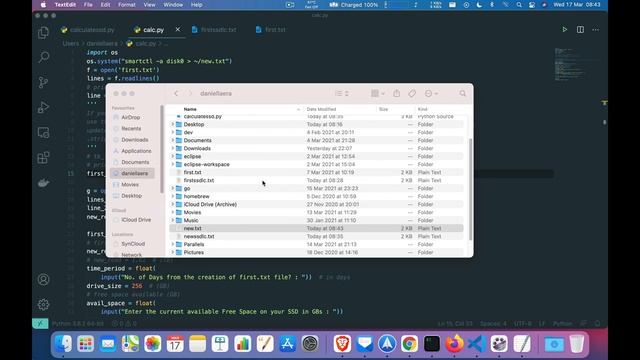Expand the Parallels folder
This screenshot has height=360, width=640.
click(173, 244)
